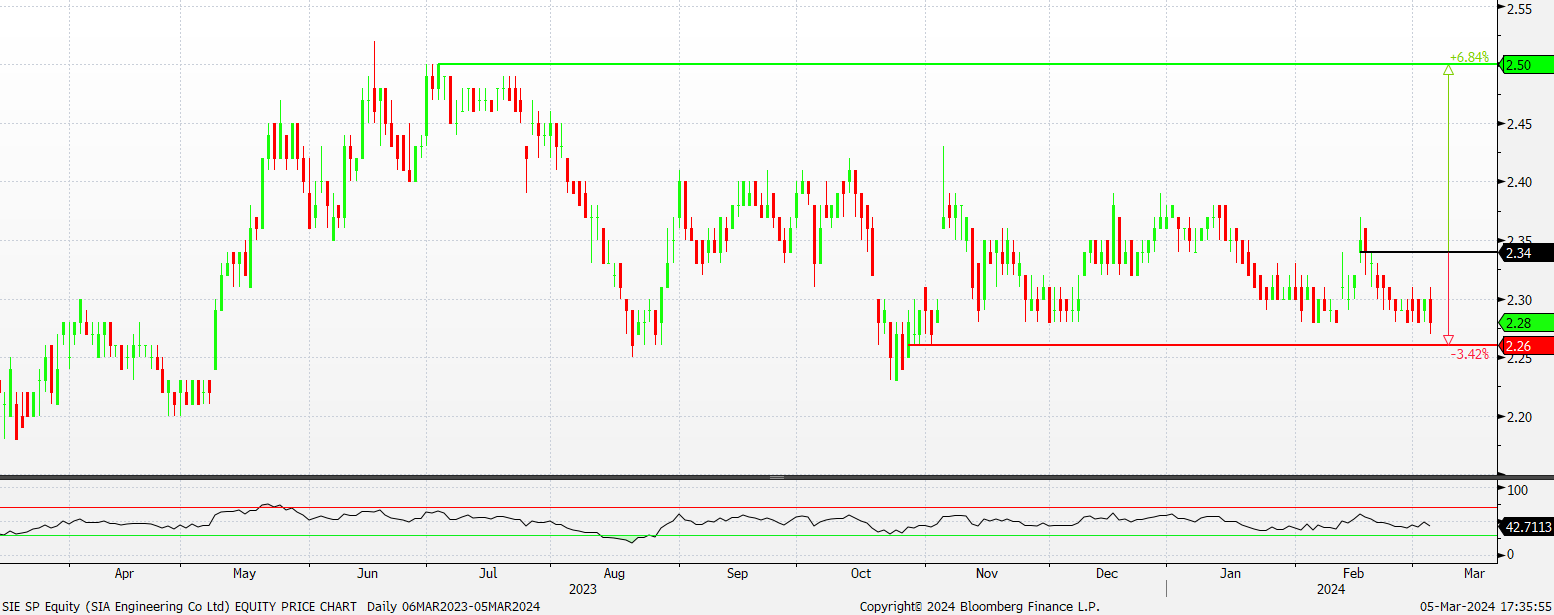
Task: Click the 2.20 price axis label
Action: point(1521,417)
